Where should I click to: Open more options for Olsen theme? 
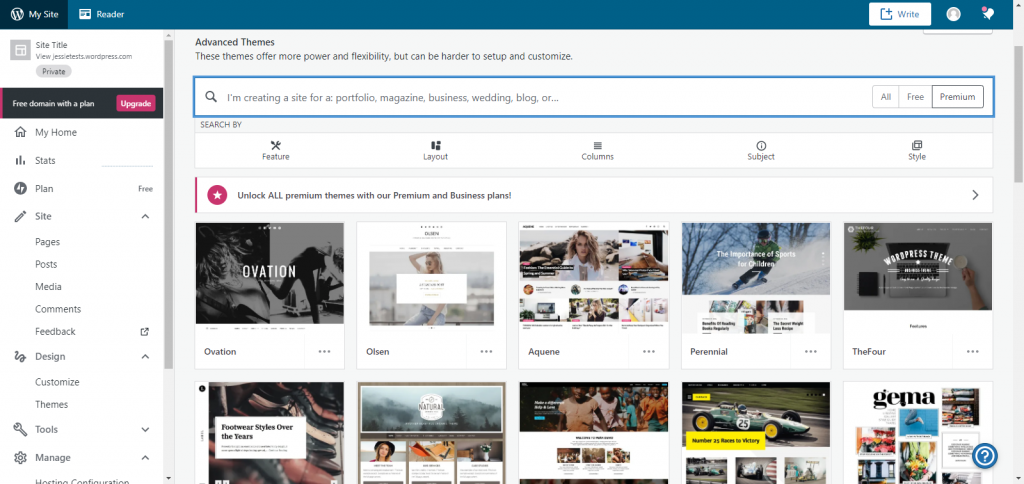[x=487, y=351]
